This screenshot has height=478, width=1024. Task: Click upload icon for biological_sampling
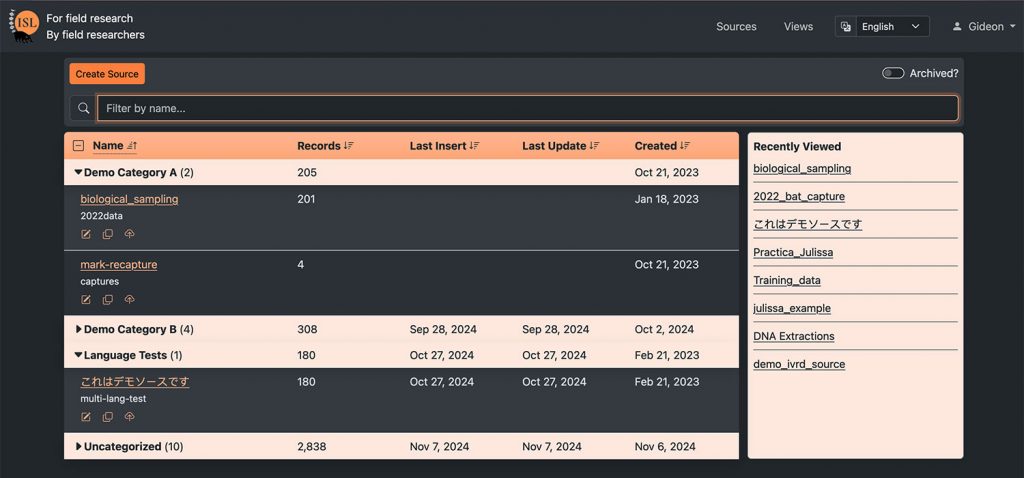(129, 234)
